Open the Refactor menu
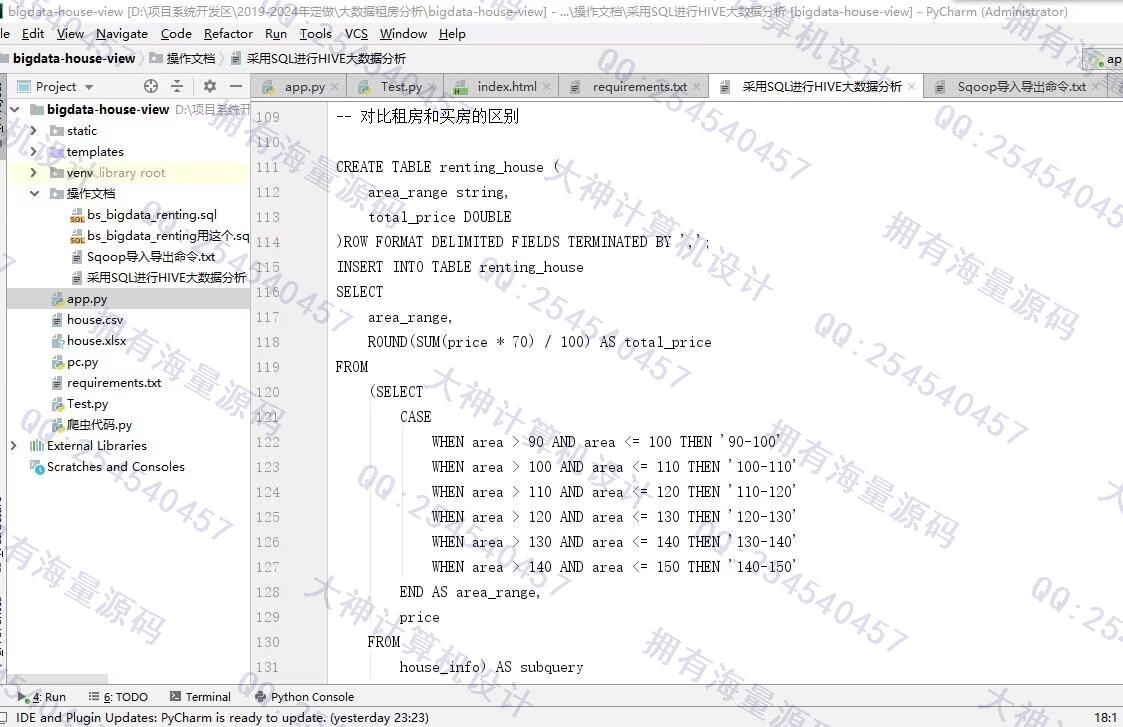 pos(228,34)
